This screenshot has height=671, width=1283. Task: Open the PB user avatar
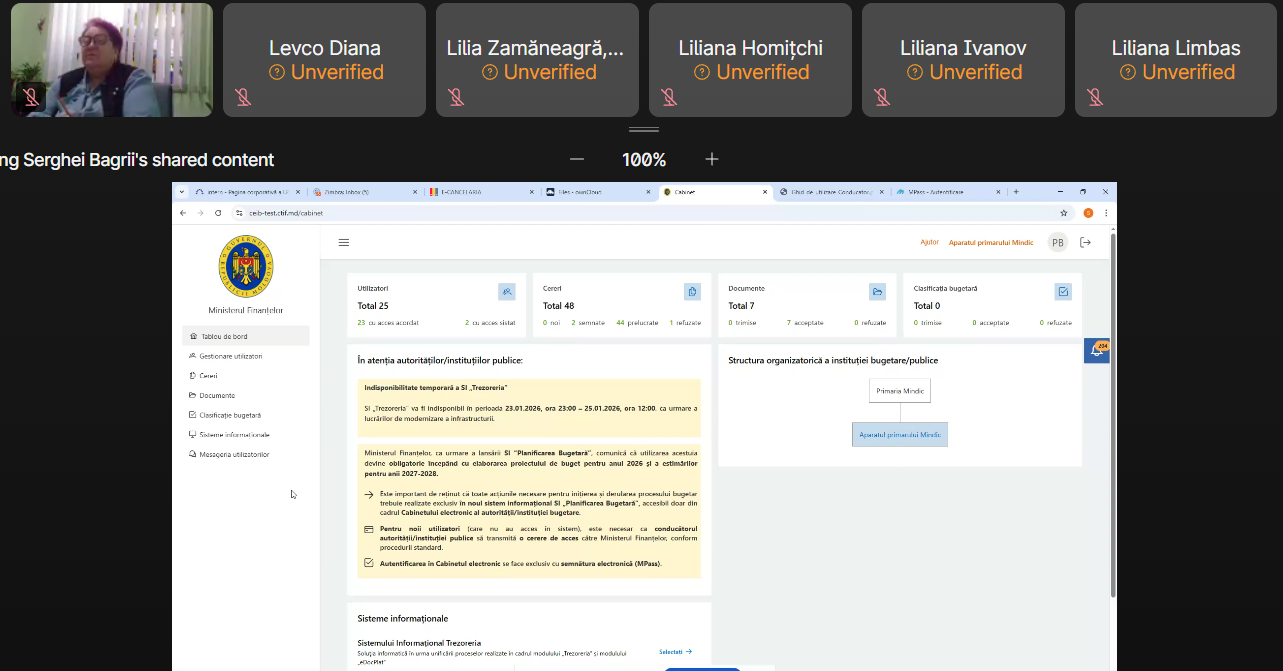pyautogui.click(x=1057, y=242)
